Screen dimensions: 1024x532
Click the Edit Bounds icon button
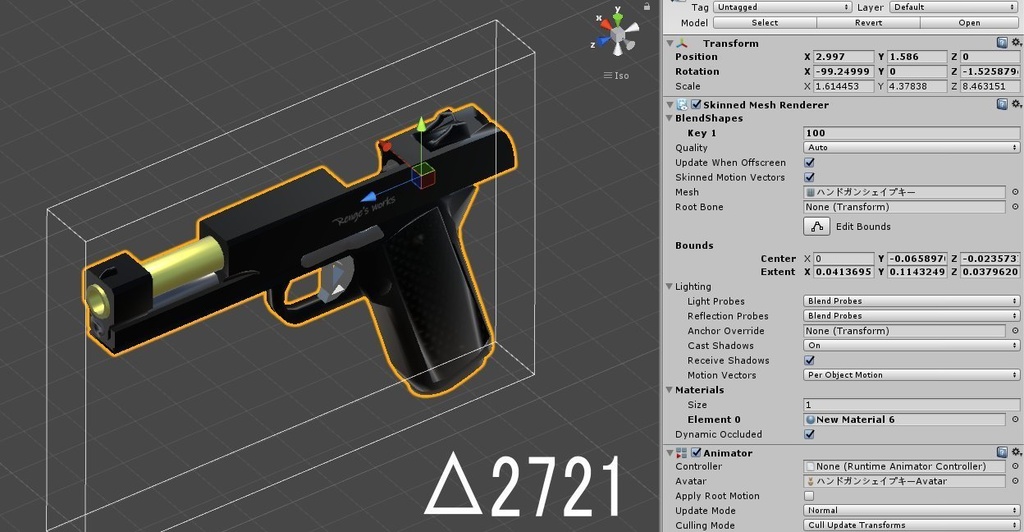coord(816,227)
